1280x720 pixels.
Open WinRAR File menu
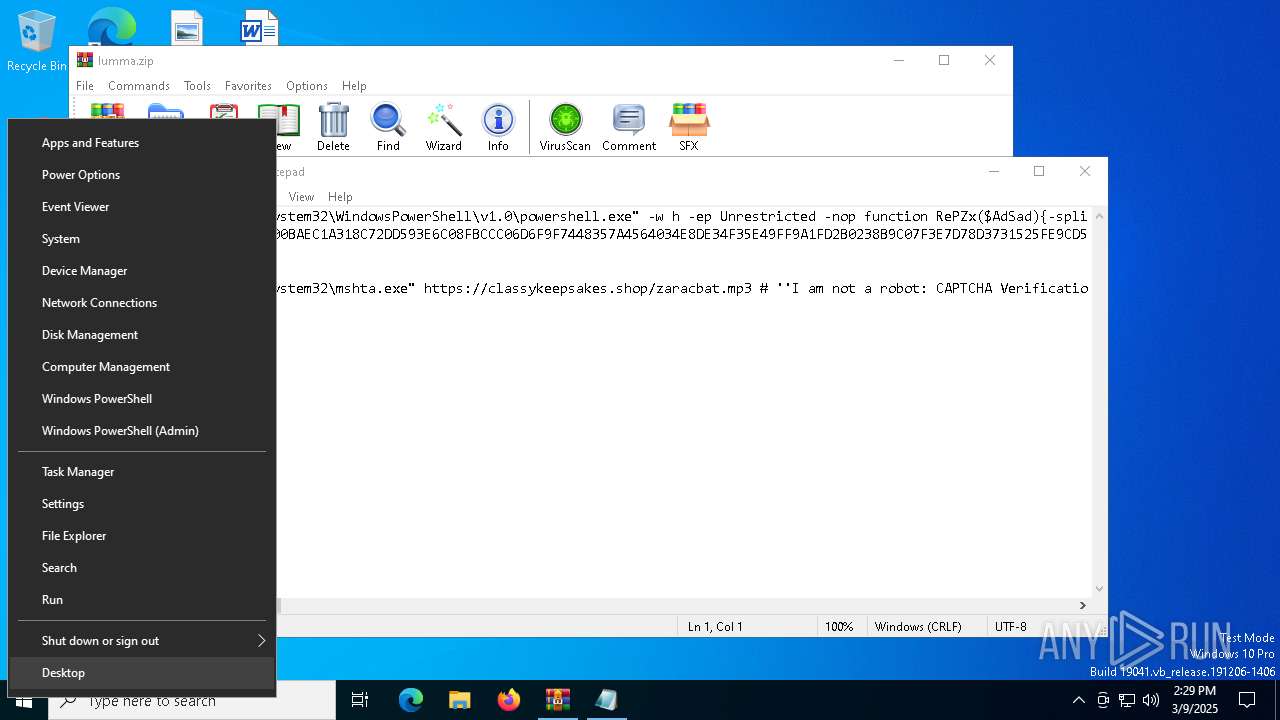click(x=85, y=86)
